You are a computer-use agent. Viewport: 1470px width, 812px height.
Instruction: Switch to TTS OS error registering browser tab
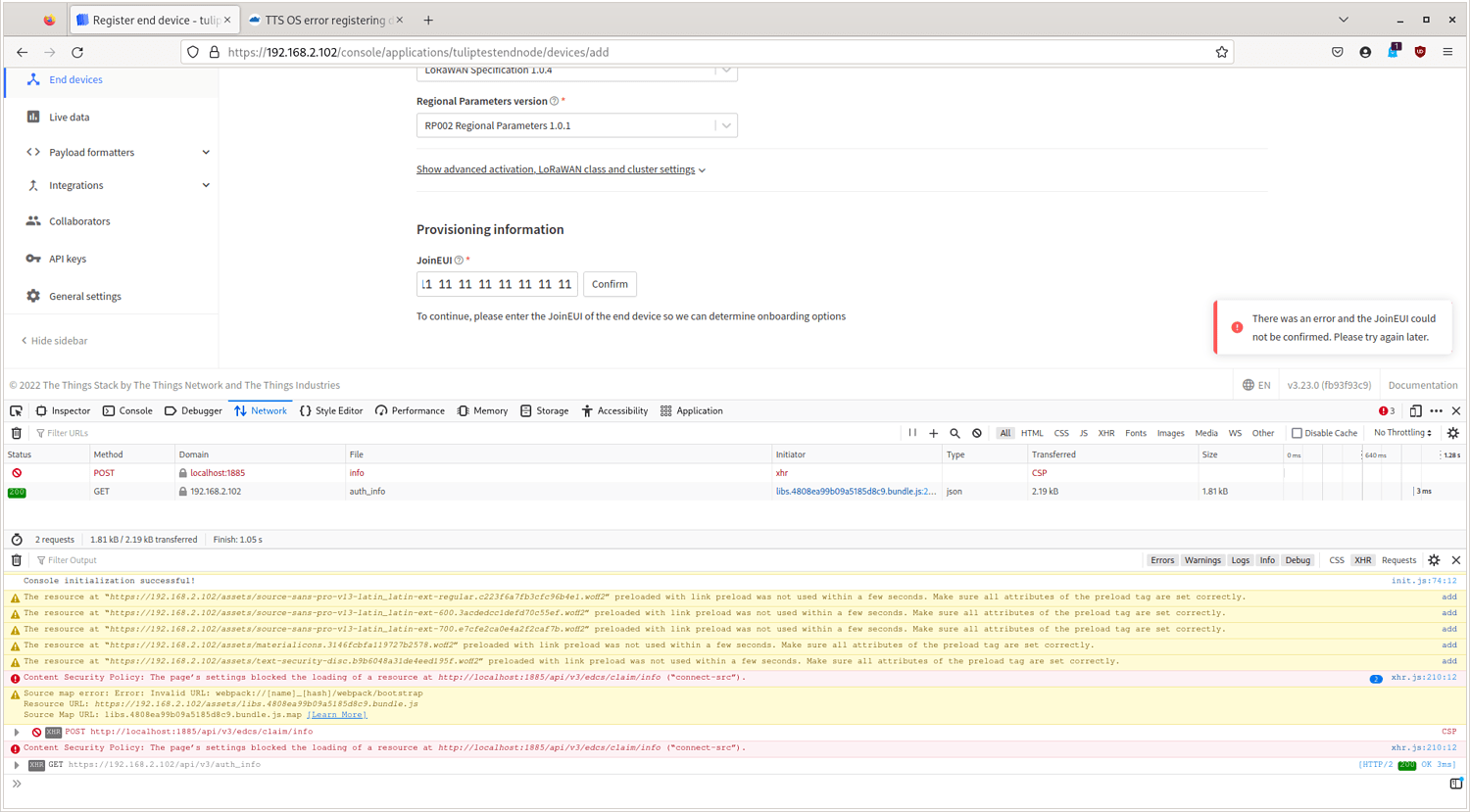pos(323,20)
